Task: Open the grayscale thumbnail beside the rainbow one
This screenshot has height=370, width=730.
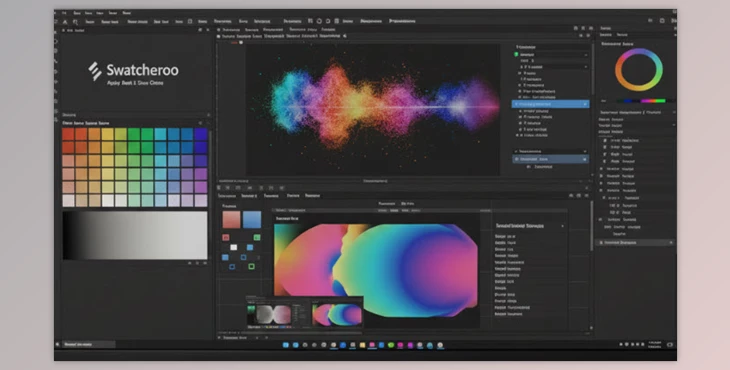Action: click(x=274, y=315)
